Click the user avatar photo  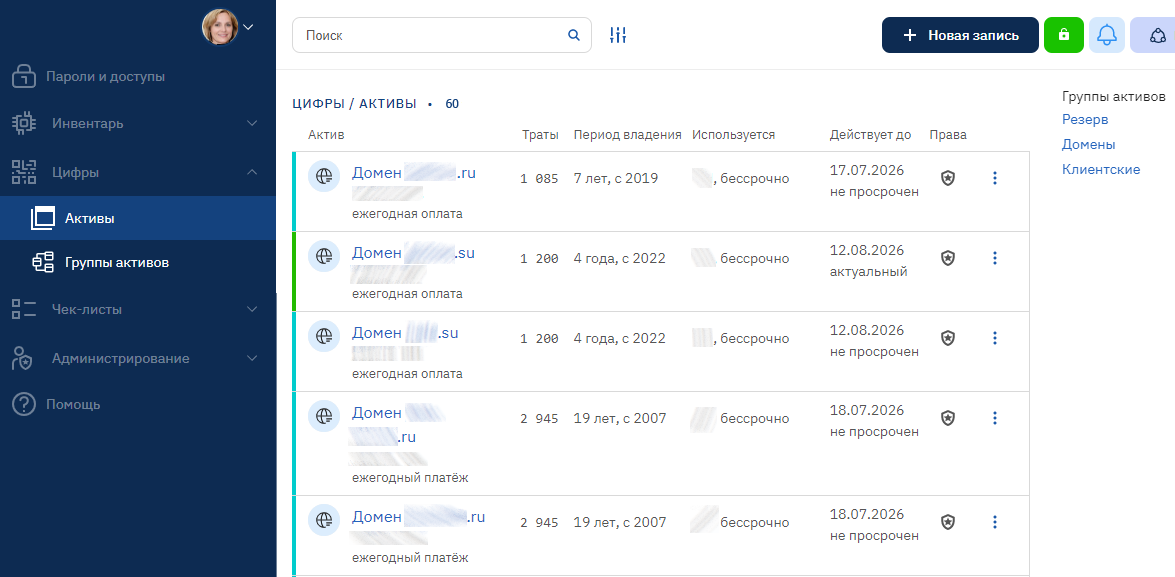[220, 27]
